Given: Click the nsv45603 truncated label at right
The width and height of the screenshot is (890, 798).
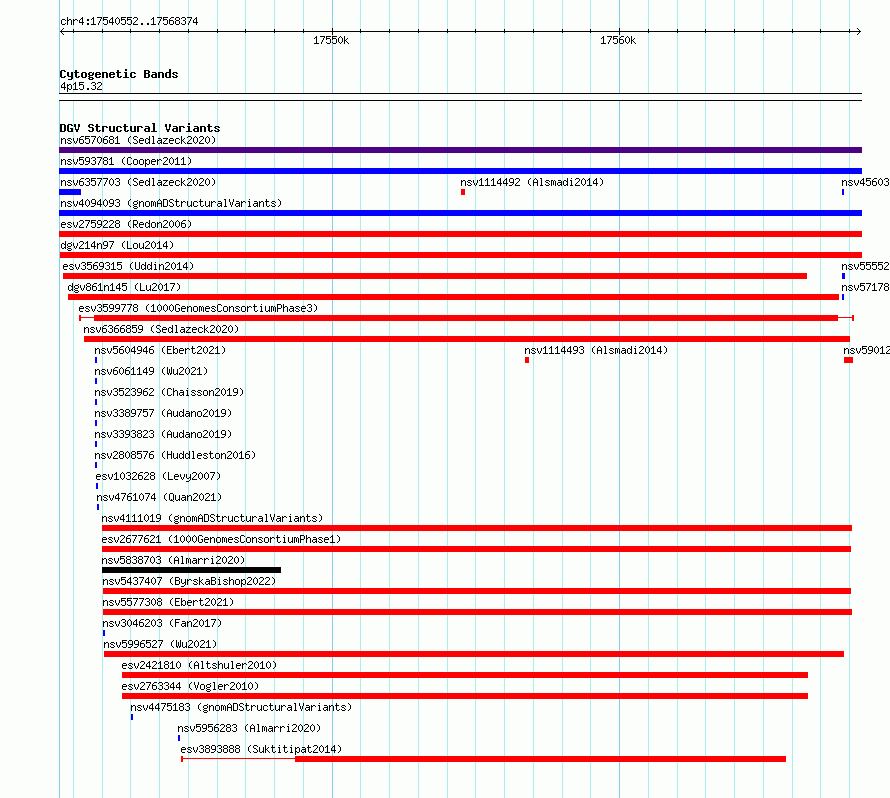Looking at the screenshot, I should pyautogui.click(x=865, y=182).
